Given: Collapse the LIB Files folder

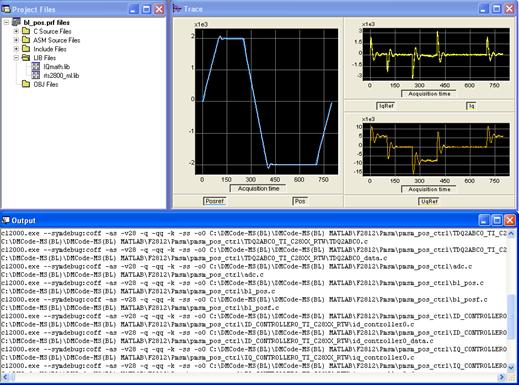Looking at the screenshot, I should point(16,58).
